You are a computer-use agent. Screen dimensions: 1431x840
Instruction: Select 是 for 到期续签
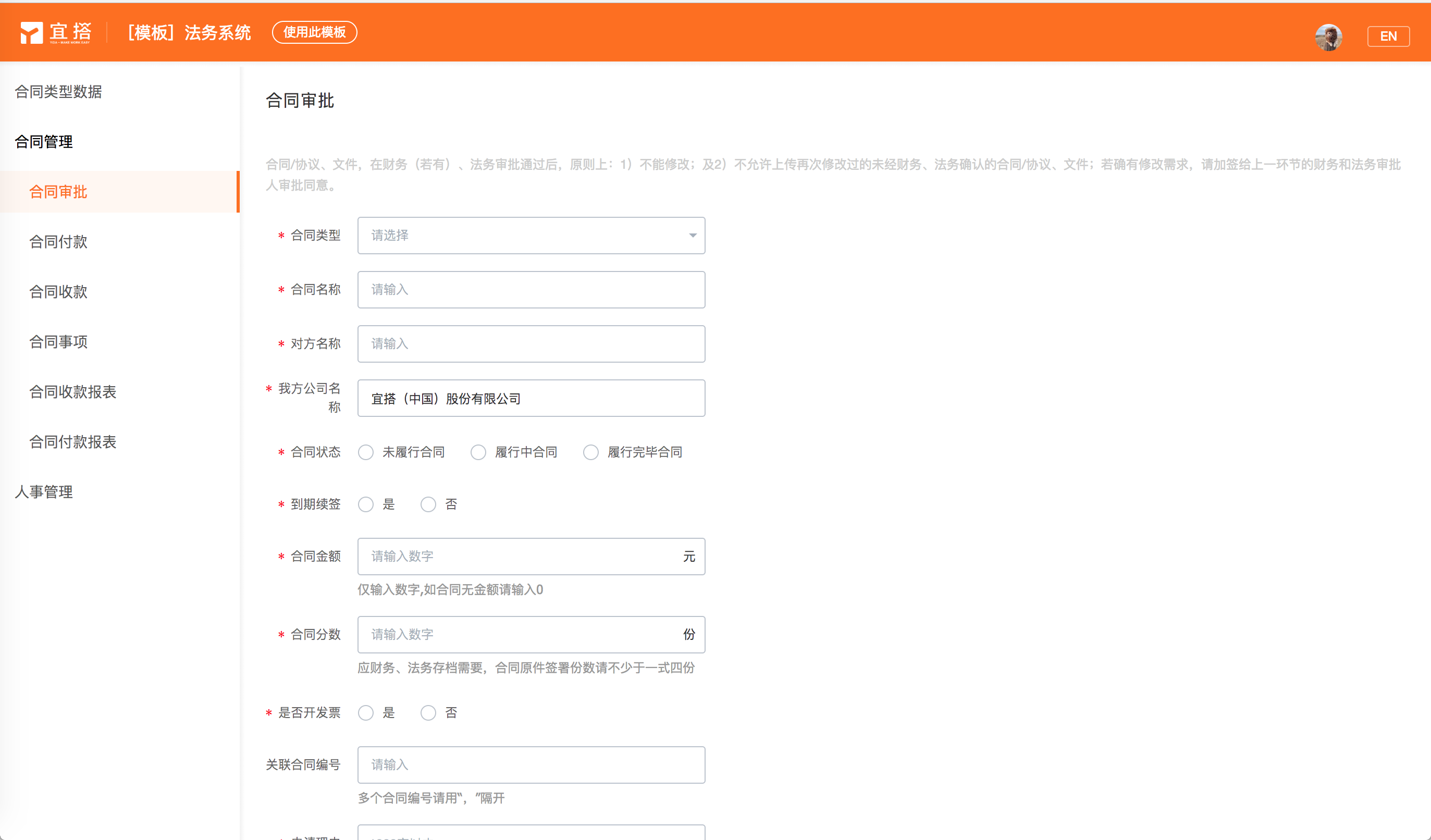coord(366,504)
